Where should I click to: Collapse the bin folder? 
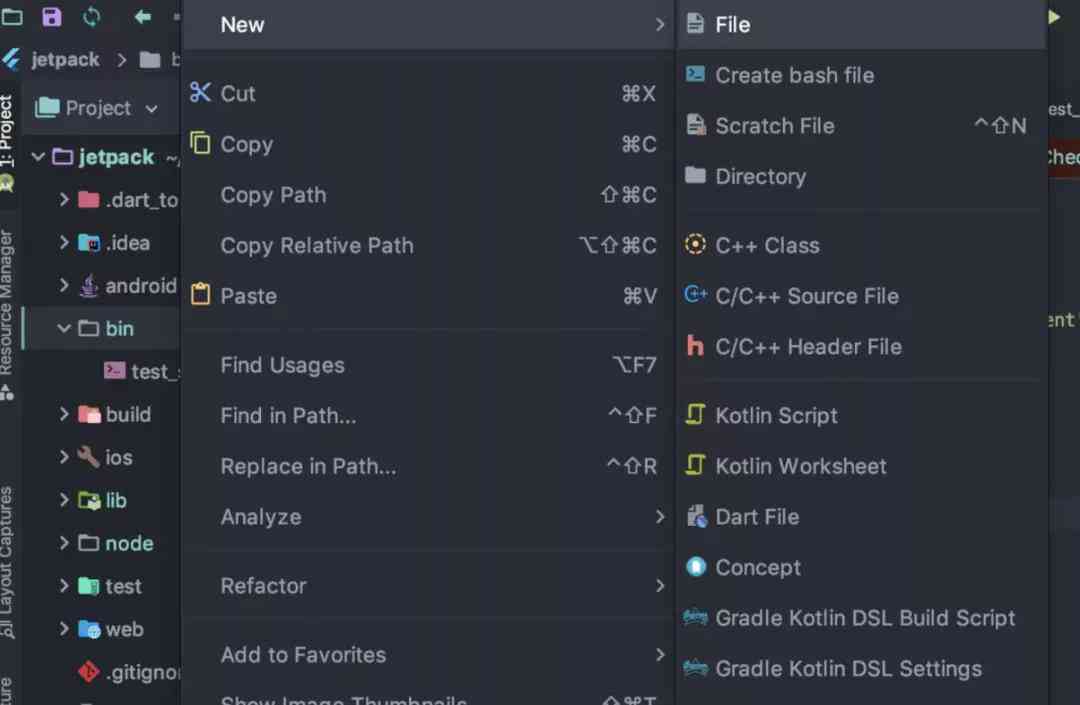[x=64, y=328]
